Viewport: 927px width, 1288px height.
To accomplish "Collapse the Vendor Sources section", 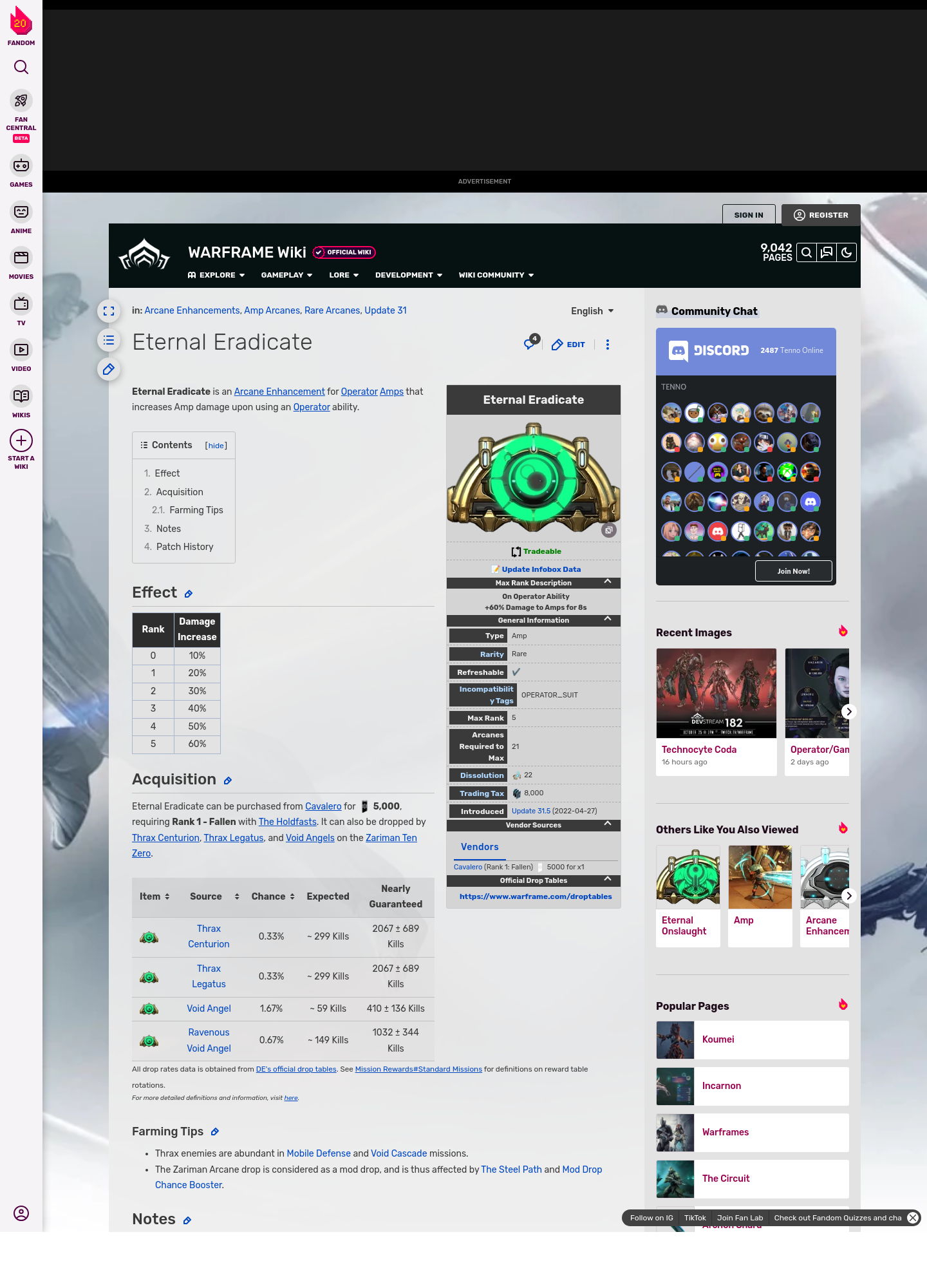I will coord(608,824).
